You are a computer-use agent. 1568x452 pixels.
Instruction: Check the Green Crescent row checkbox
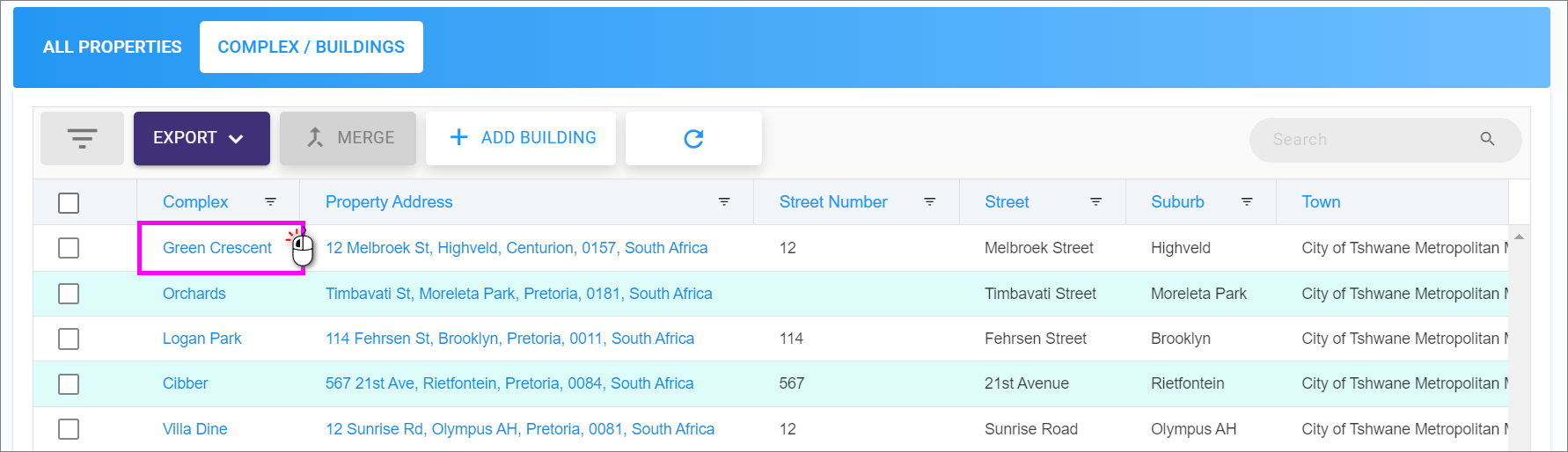click(69, 248)
